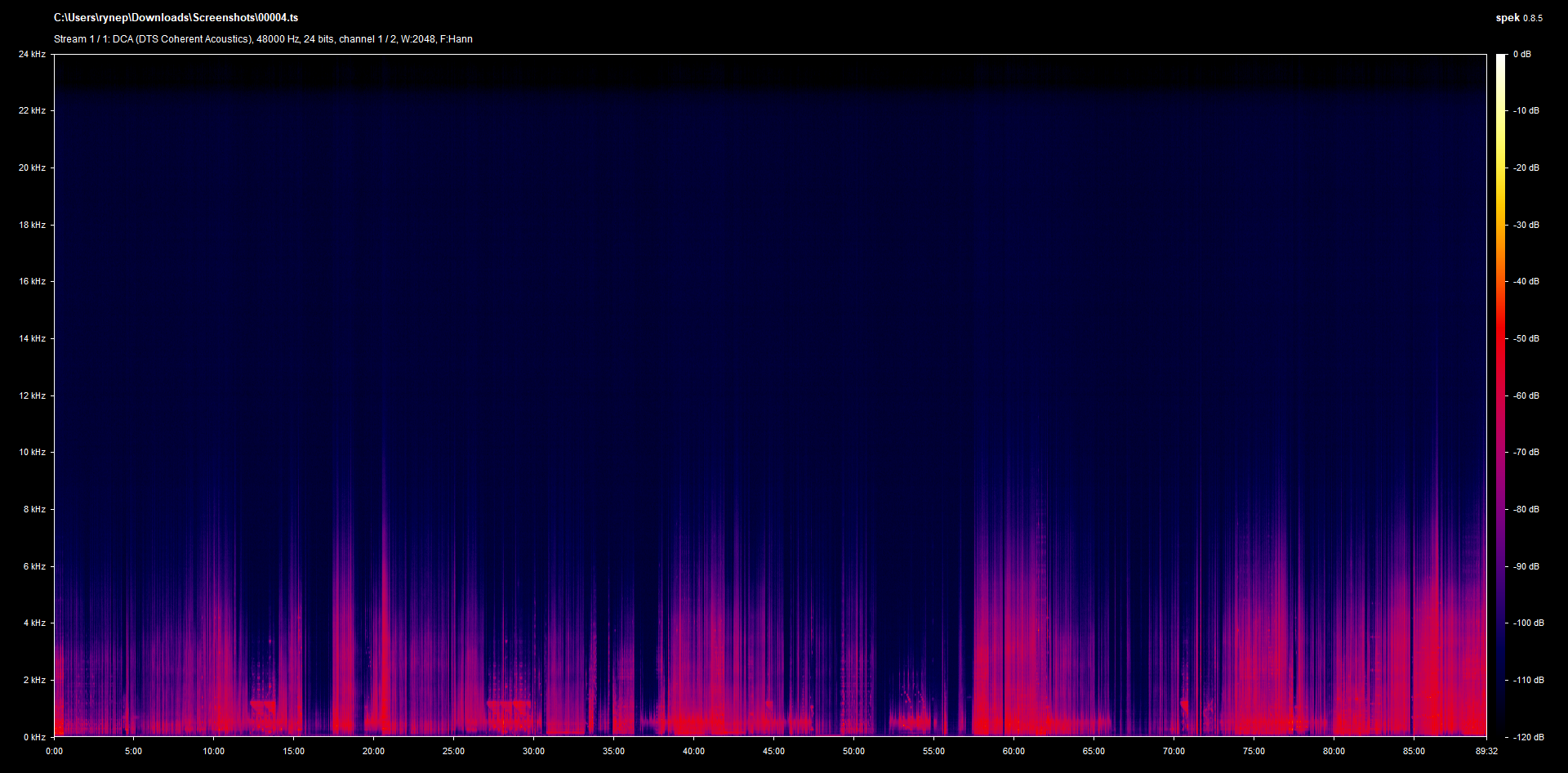Click the 18 kHz frequency axis label
The image size is (1568, 773).
[x=32, y=225]
